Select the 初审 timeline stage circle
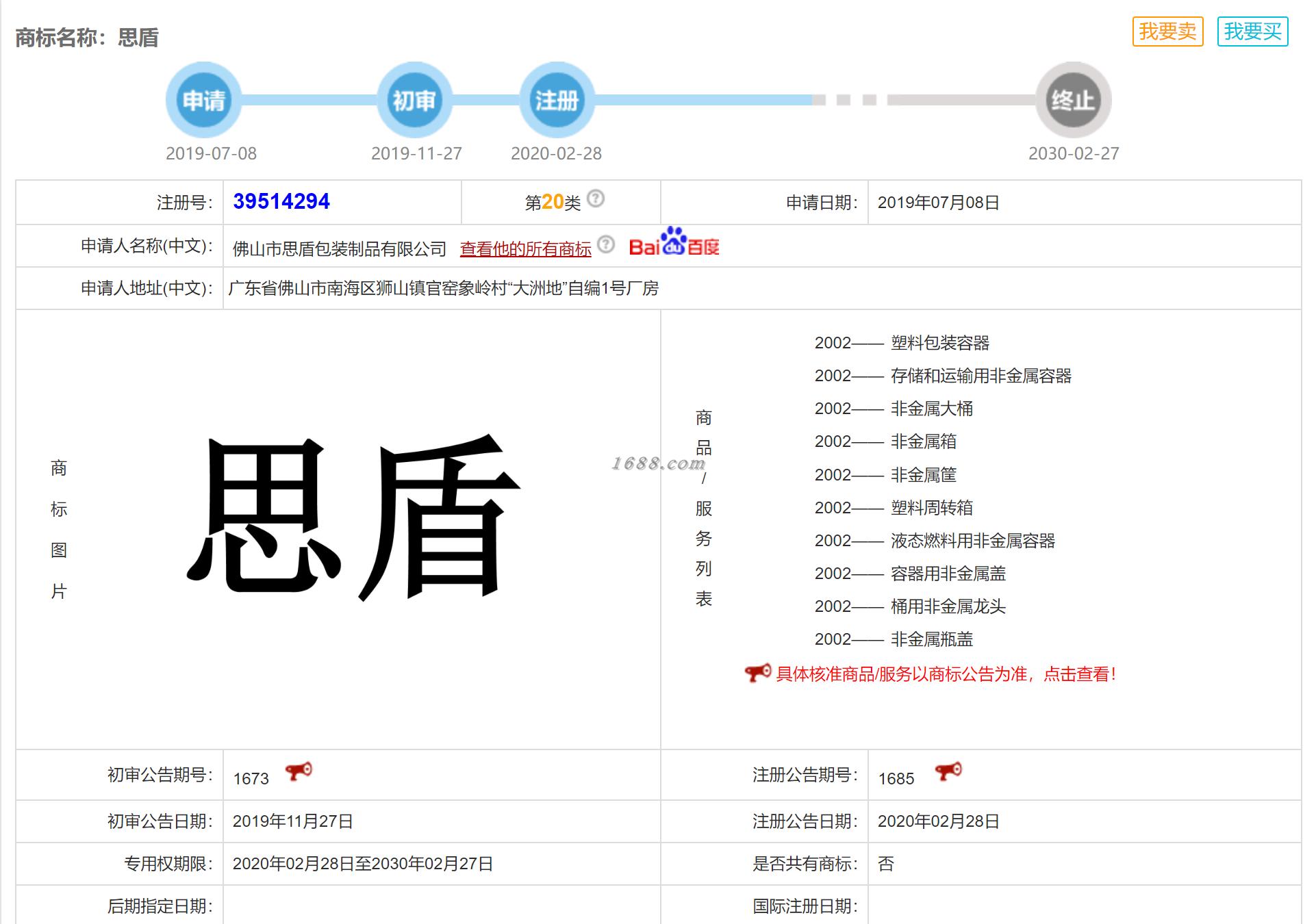This screenshot has height=924, width=1316. point(414,101)
